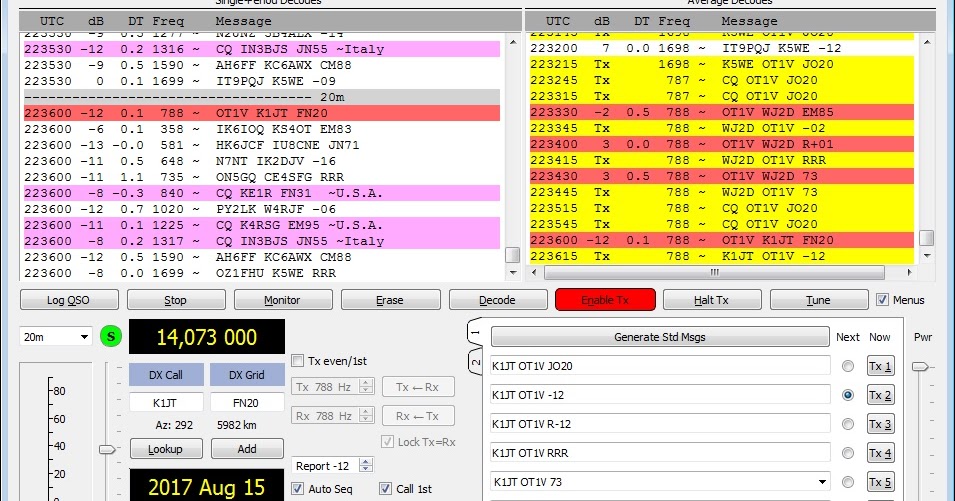Click the Erase button
This screenshot has width=955, height=501.
point(390,300)
